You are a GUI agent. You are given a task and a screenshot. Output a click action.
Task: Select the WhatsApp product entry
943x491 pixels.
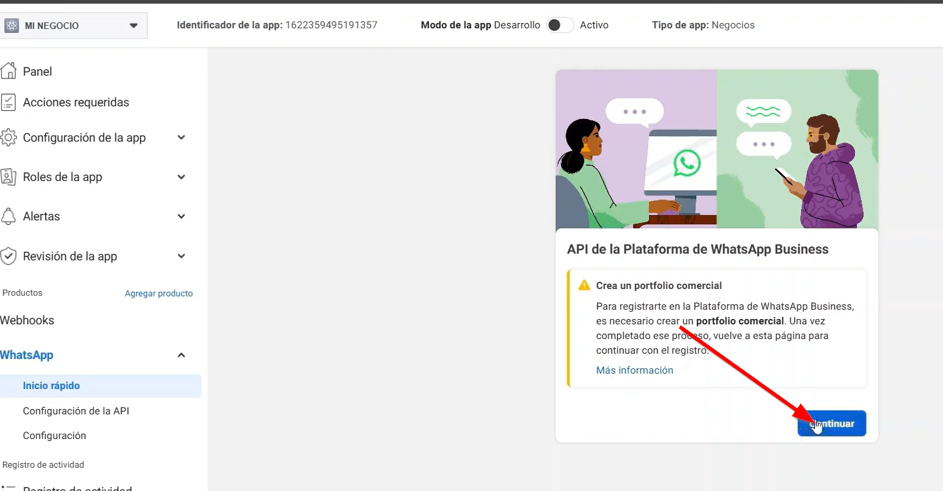tap(26, 355)
